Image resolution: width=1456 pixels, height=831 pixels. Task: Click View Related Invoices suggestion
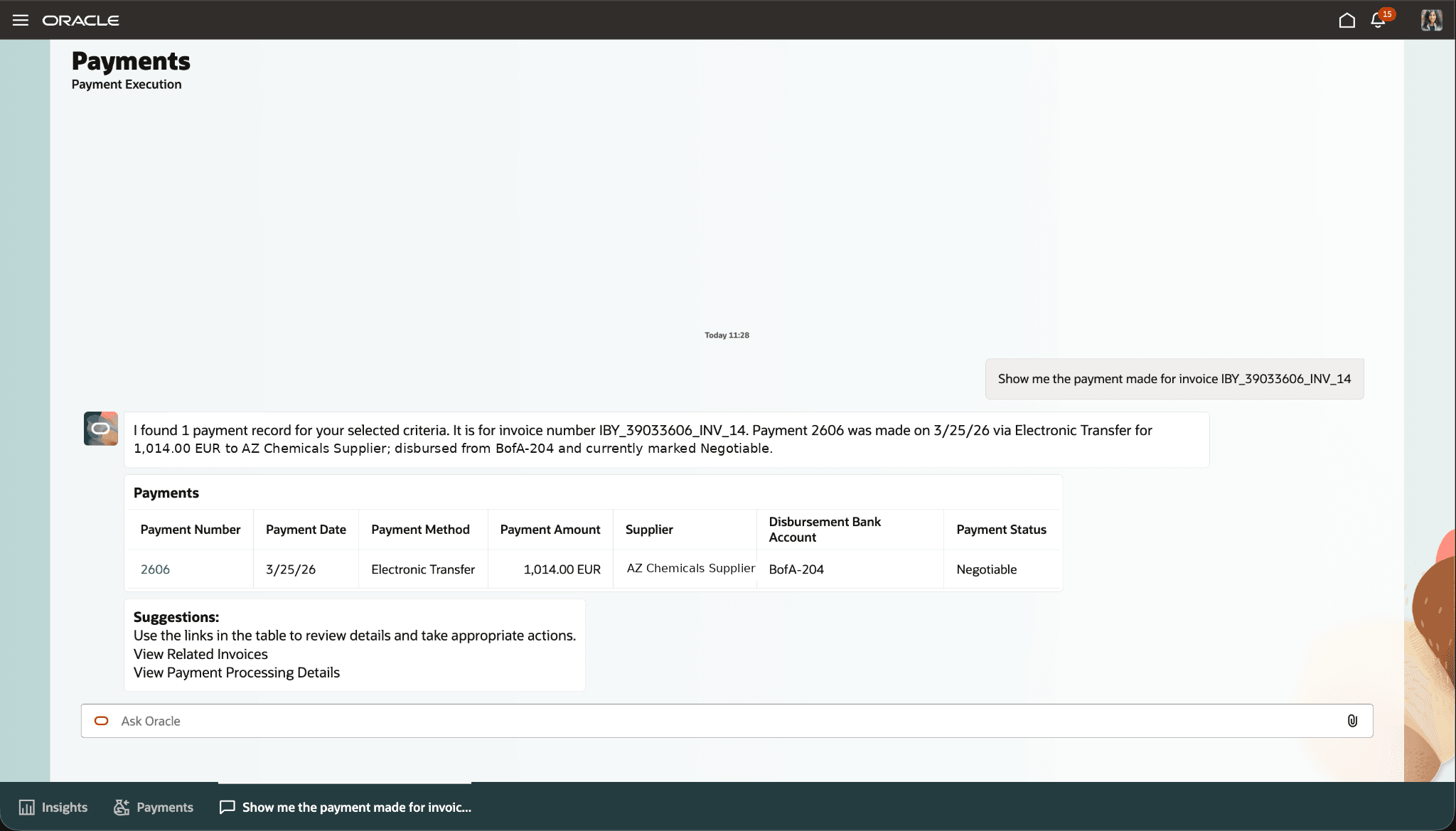click(x=200, y=654)
